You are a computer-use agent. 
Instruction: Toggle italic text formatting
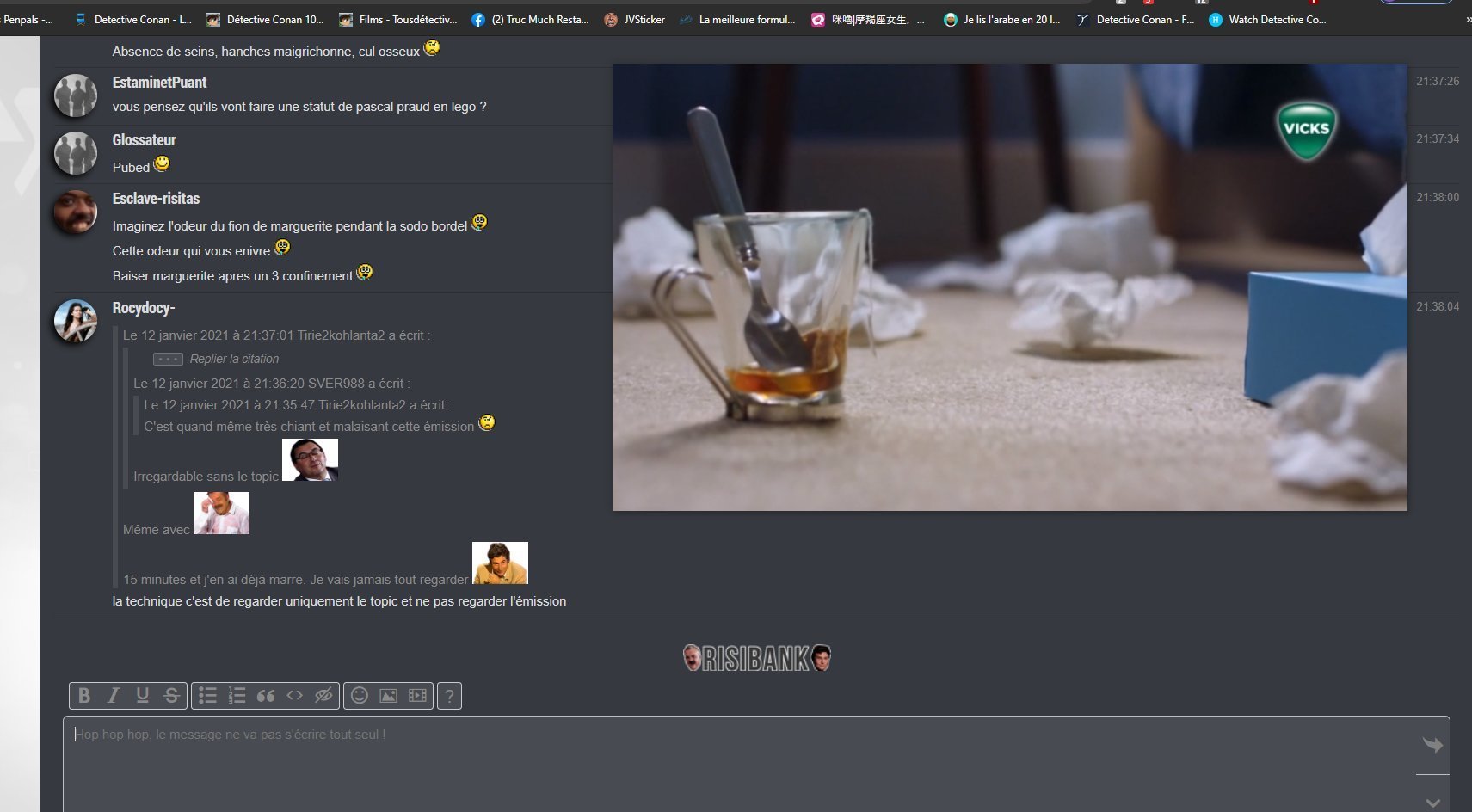pyautogui.click(x=113, y=696)
